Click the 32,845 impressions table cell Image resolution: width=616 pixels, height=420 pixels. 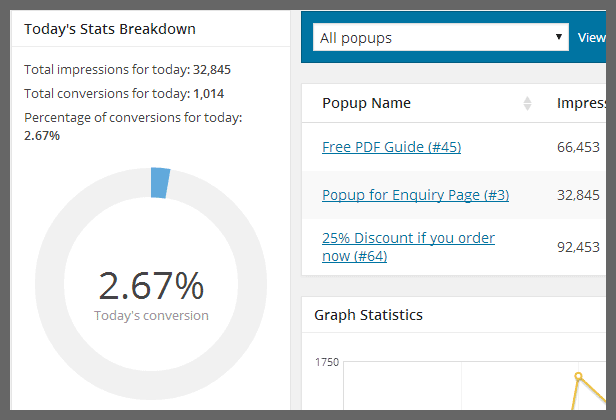click(x=578, y=195)
